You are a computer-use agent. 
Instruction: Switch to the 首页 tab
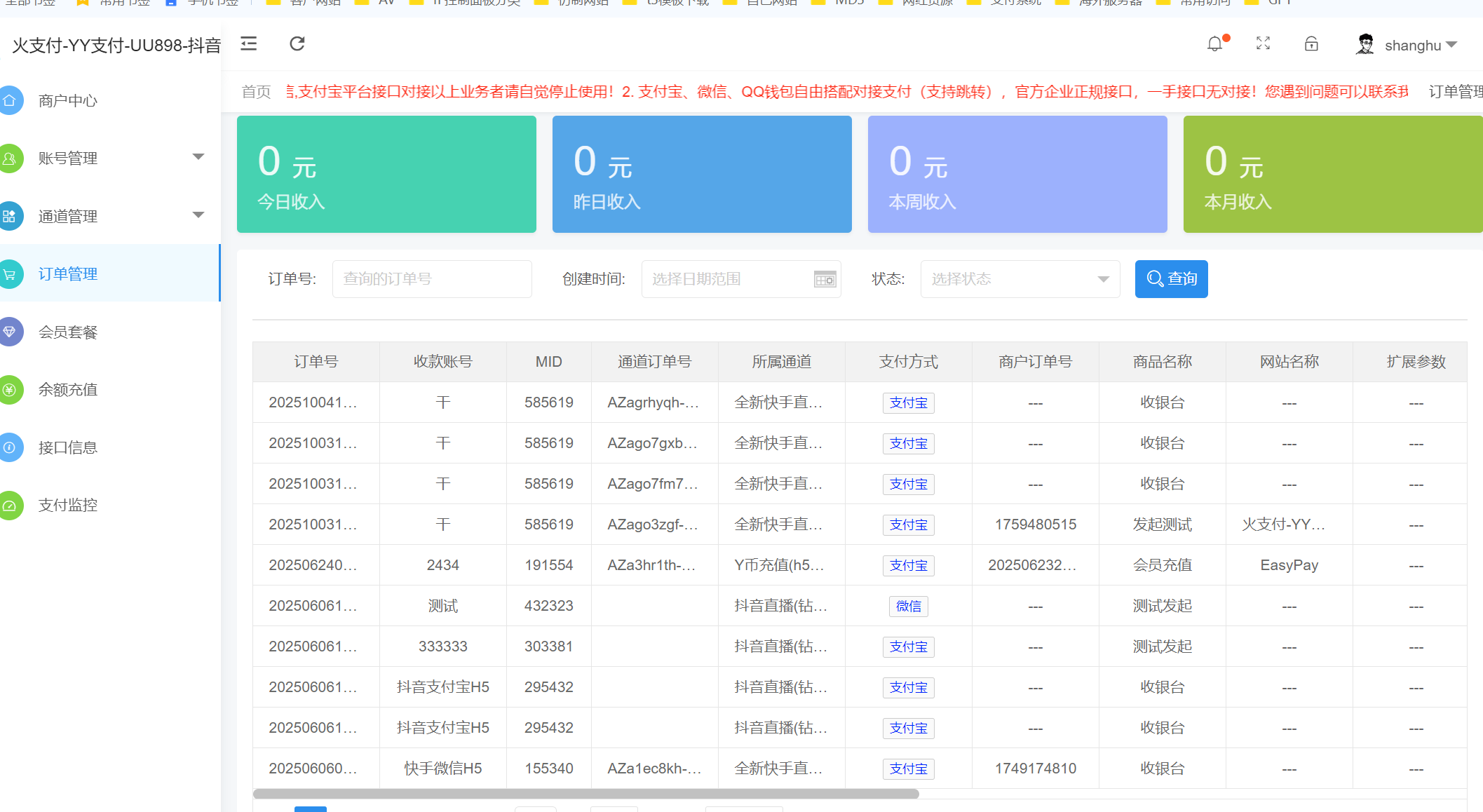[x=256, y=92]
